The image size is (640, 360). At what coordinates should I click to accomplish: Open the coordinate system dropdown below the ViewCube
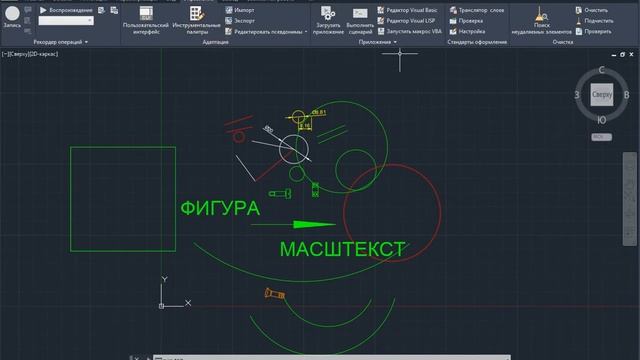coord(602,137)
